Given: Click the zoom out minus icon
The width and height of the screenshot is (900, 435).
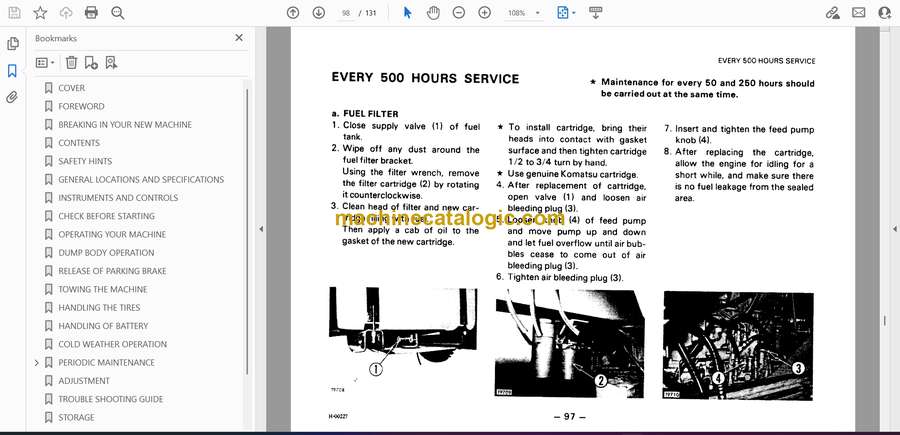Looking at the screenshot, I should 459,13.
